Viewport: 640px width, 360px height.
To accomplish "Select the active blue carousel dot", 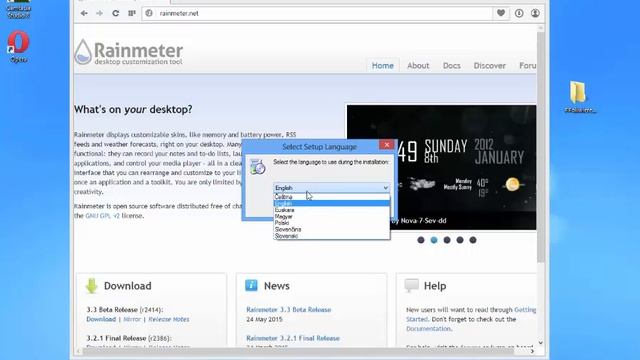I will click(434, 240).
